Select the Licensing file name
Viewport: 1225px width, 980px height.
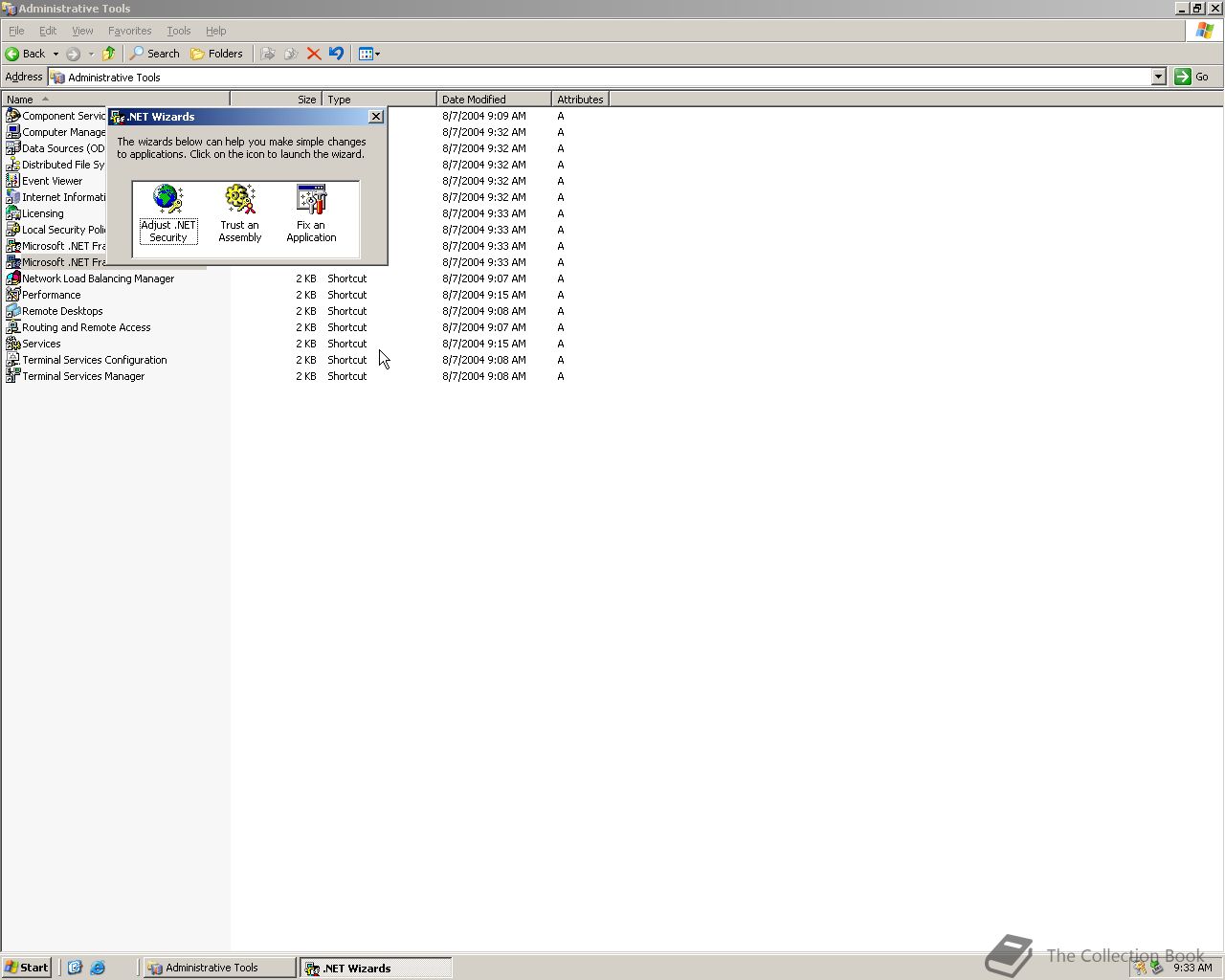[x=43, y=213]
